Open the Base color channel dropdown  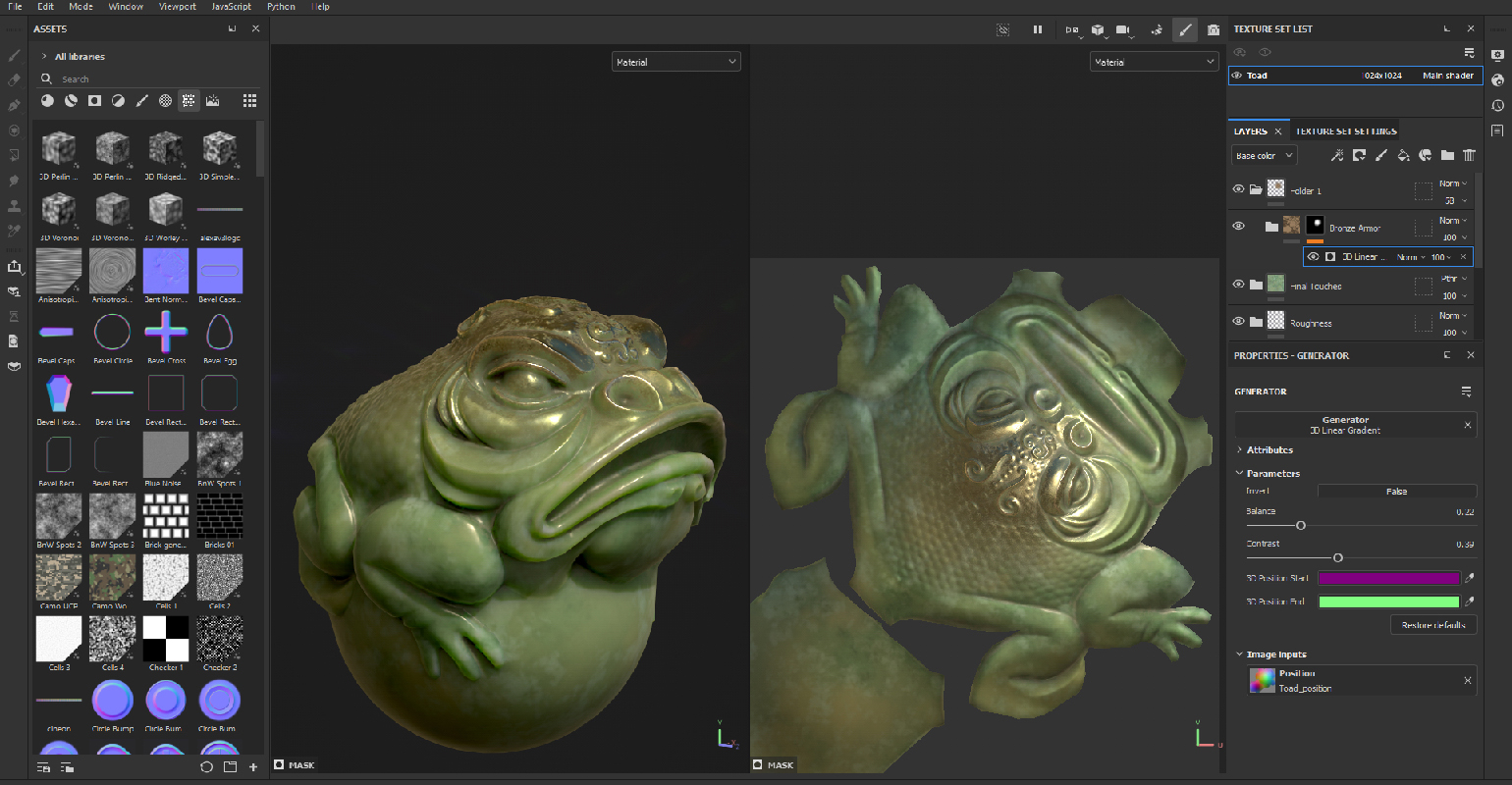(x=1264, y=155)
